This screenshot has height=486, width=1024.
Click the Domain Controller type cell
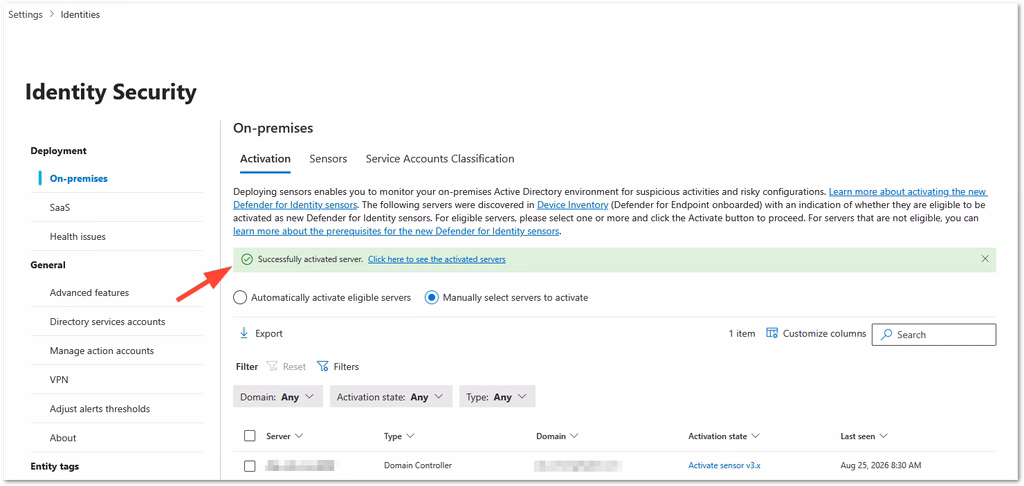418,466
